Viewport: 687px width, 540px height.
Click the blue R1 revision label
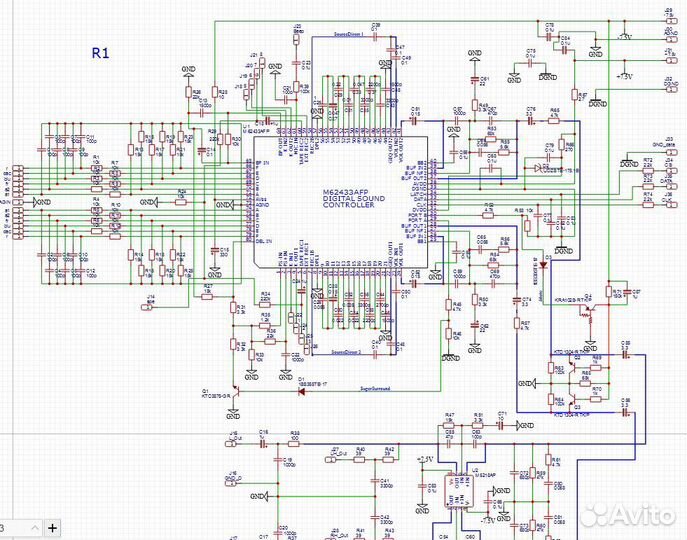[101, 53]
